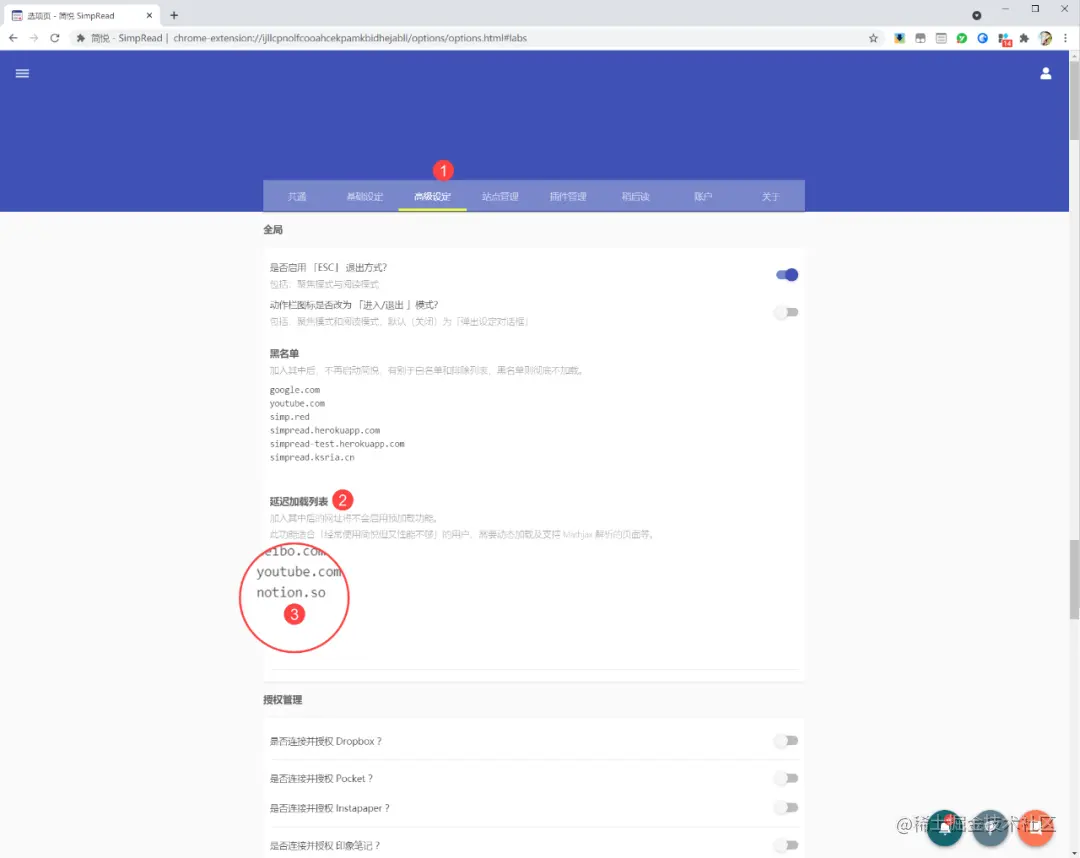Viewport: 1080px width, 858px height.
Task: Switch to the 基础设定 tab
Action: coord(364,196)
